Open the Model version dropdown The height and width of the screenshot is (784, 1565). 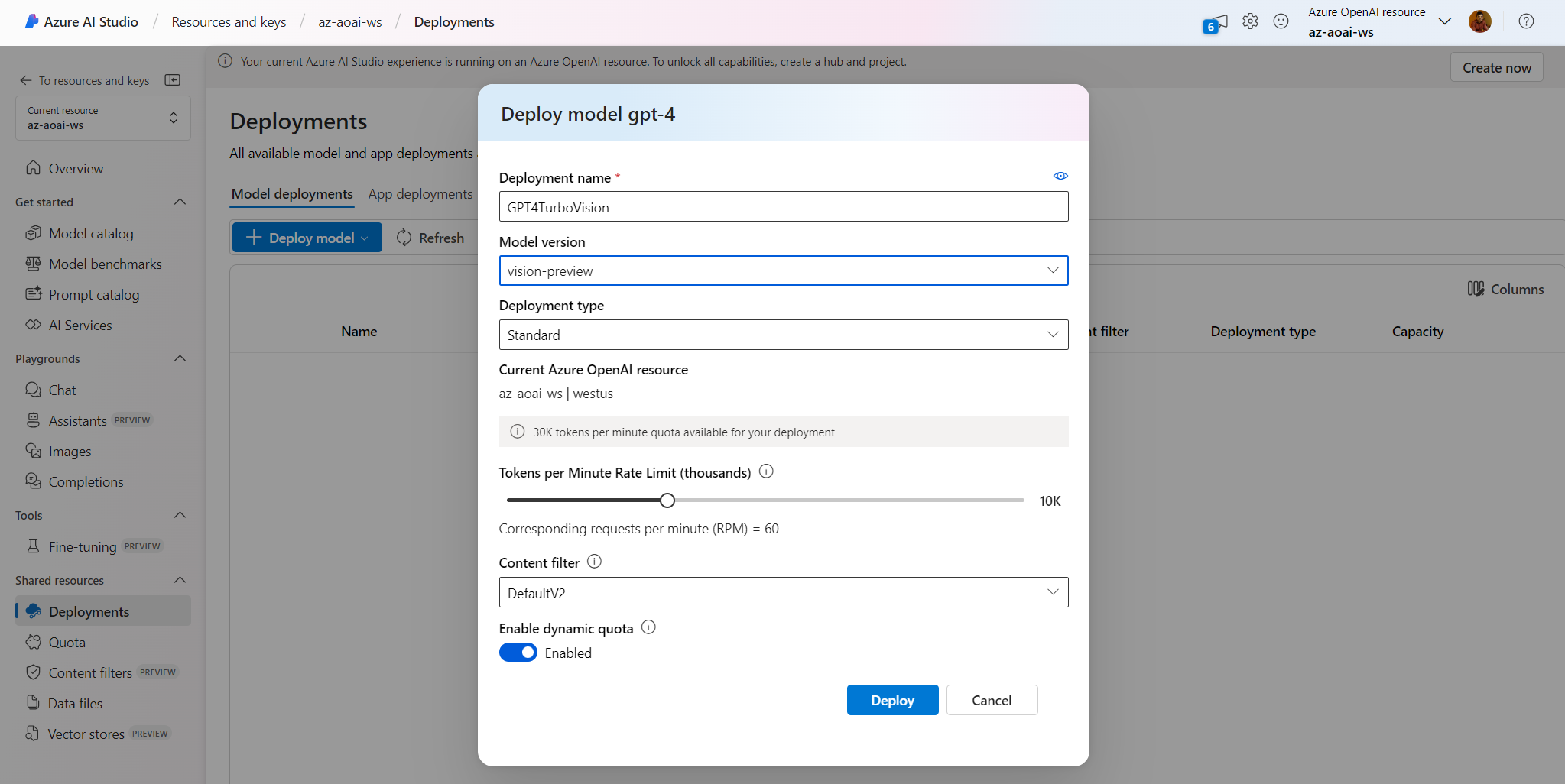783,271
